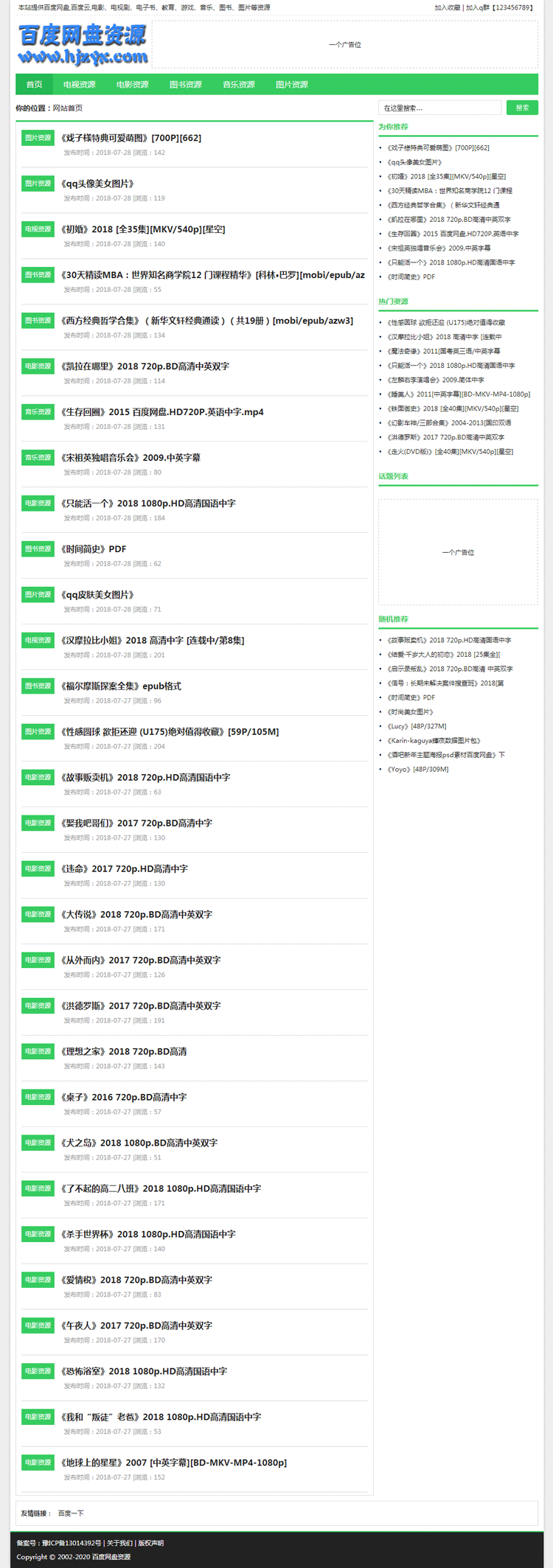Open the 电视资源 navigation tab

(79, 85)
